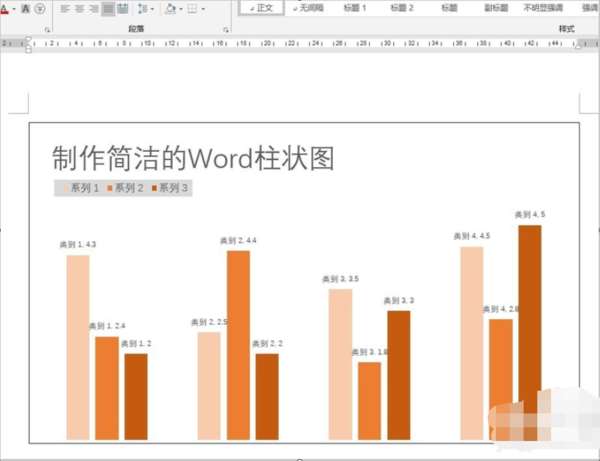600x461 pixels.
Task: Select the 正文 style
Action: 261,8
